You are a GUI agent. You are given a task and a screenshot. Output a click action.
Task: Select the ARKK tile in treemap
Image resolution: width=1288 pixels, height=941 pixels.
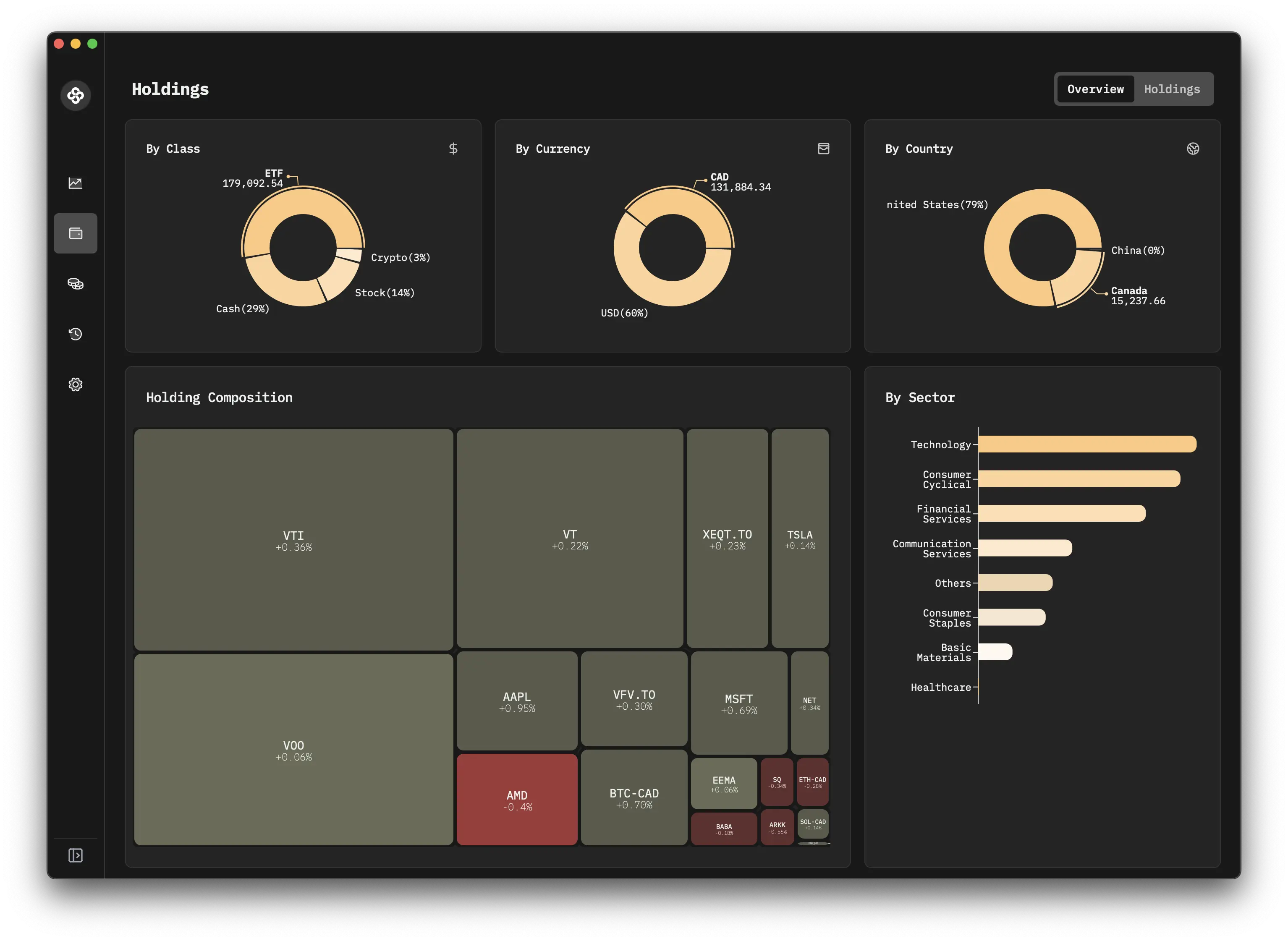(x=777, y=827)
